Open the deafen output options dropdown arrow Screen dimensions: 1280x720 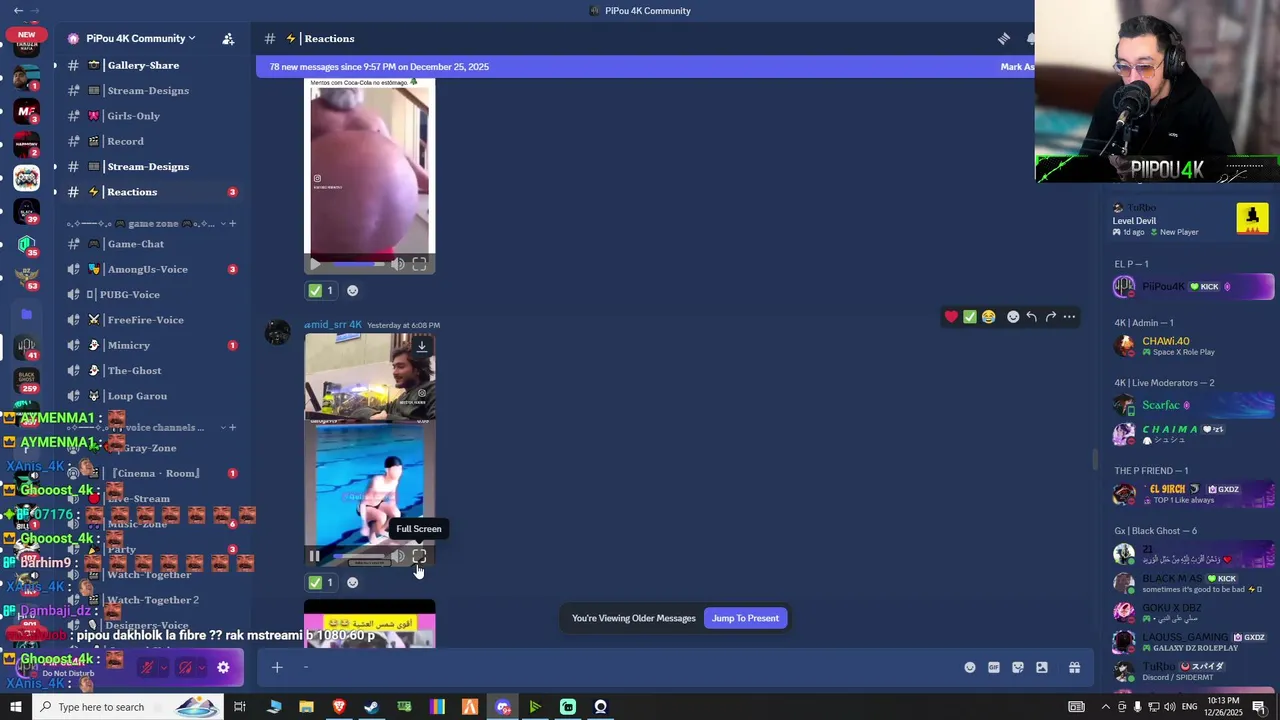pyautogui.click(x=202, y=668)
